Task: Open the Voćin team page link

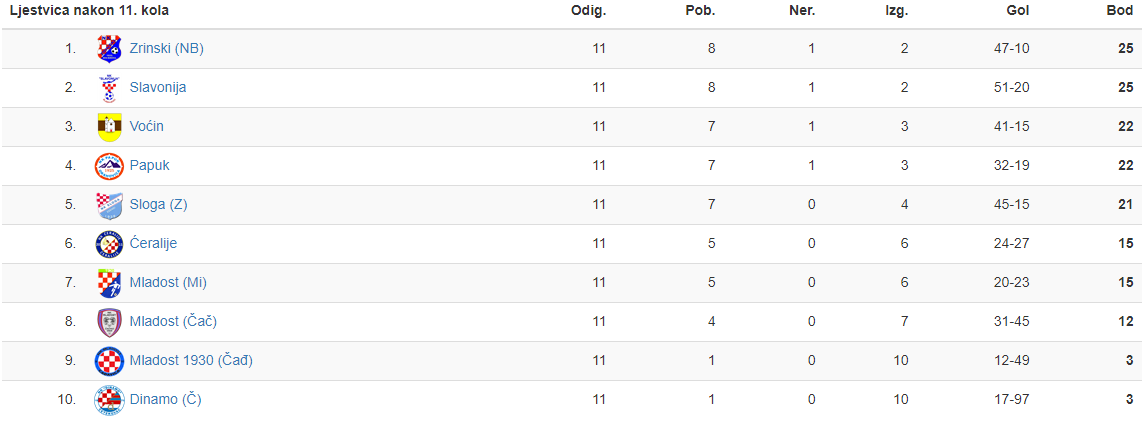Action: click(146, 126)
